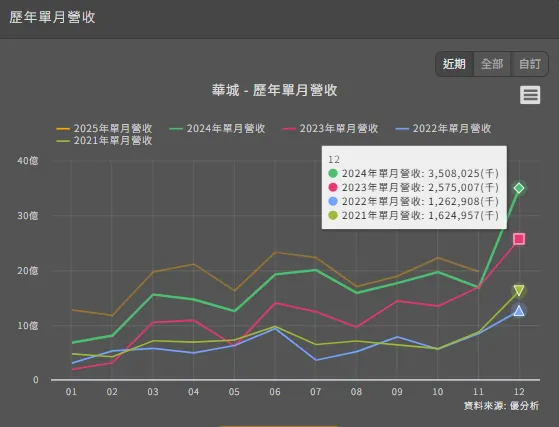This screenshot has width=559, height=427.
Task: Click the 20億 y-axis label
Action: tap(28, 271)
